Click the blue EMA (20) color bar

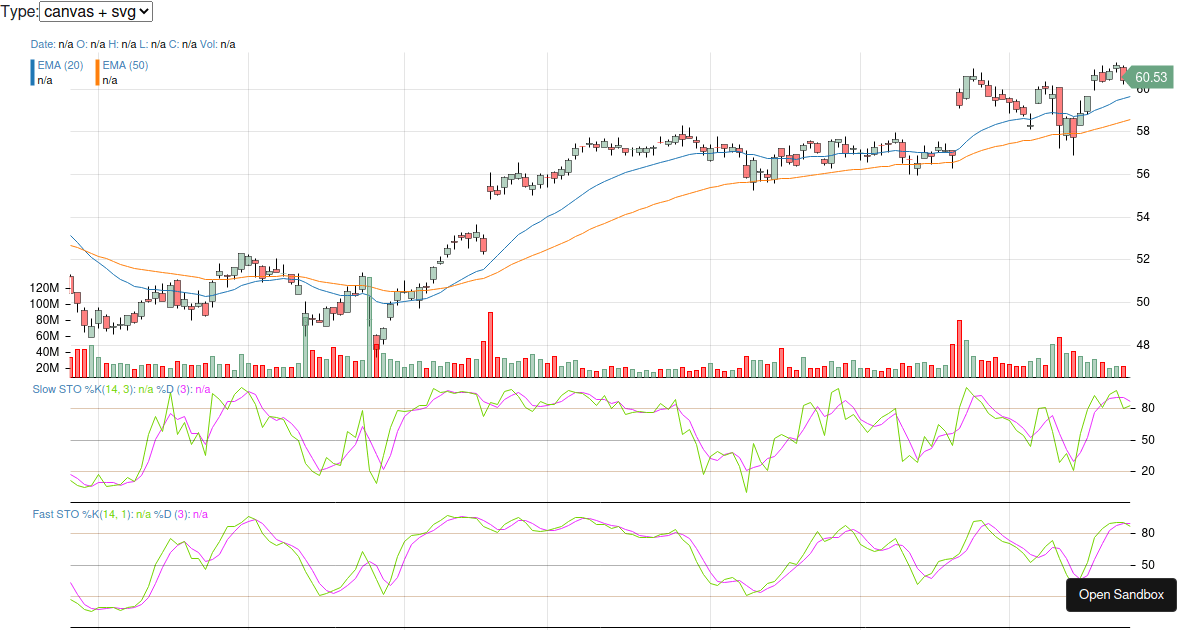click(33, 72)
